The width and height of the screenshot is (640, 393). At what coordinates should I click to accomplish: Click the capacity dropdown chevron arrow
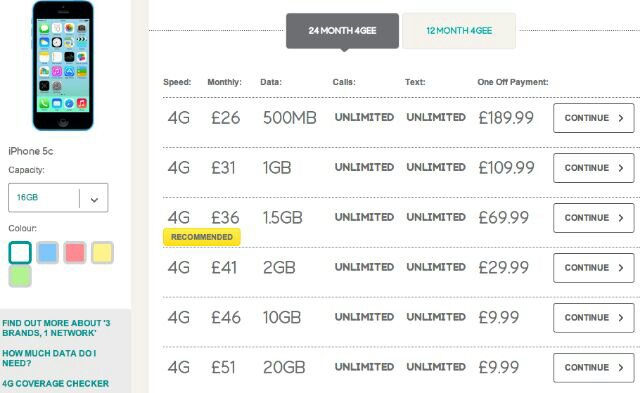point(94,200)
